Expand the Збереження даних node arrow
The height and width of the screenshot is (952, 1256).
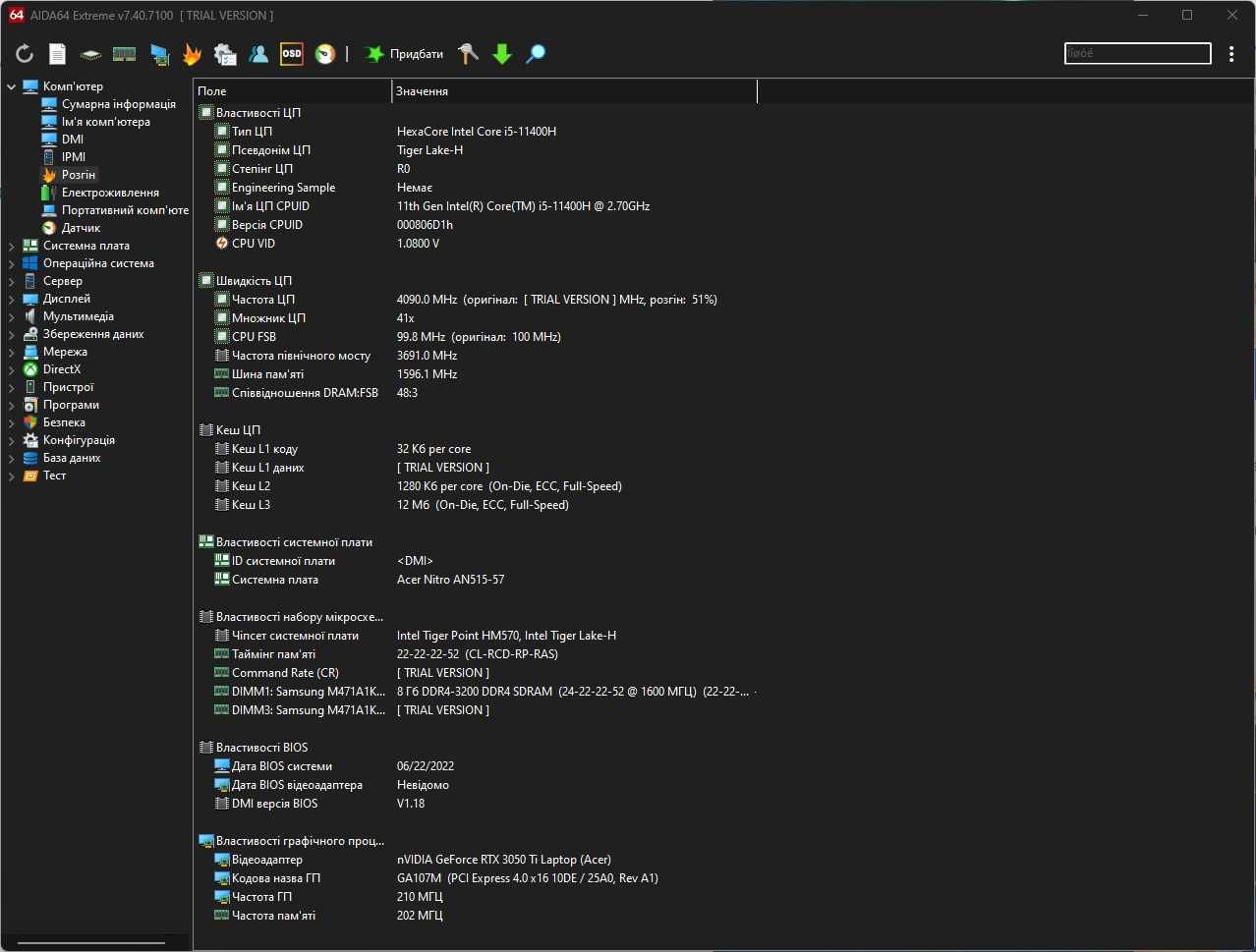11,334
